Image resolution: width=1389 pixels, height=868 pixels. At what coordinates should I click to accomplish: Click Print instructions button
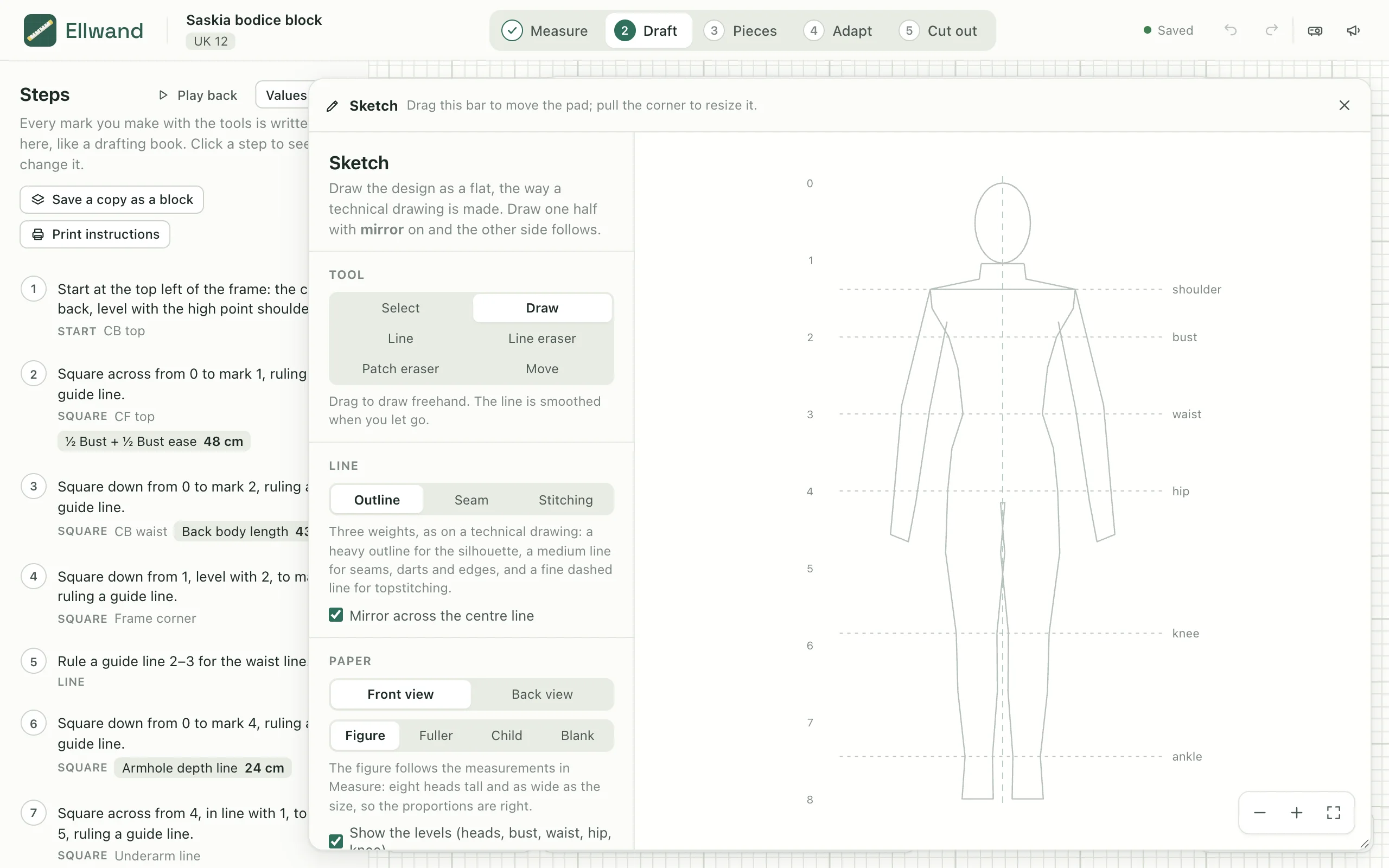pos(95,234)
